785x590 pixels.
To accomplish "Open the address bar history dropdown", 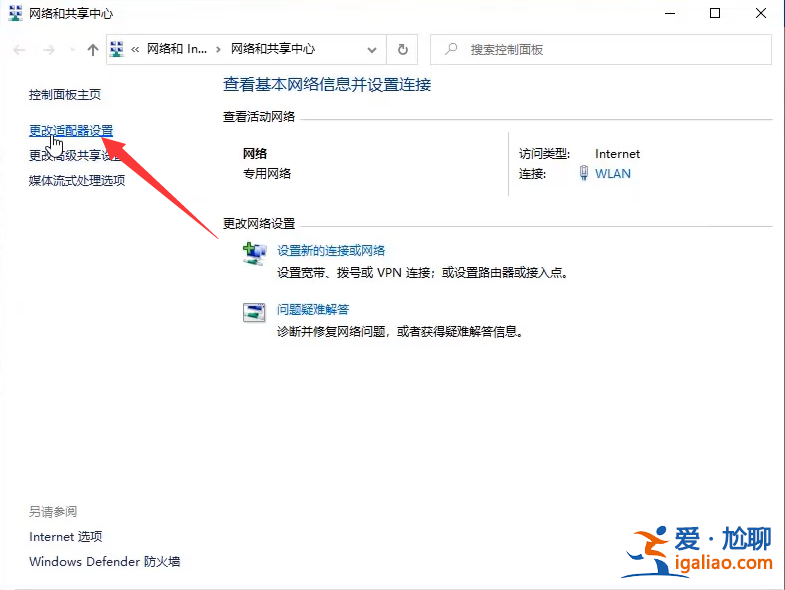I will click(x=372, y=50).
